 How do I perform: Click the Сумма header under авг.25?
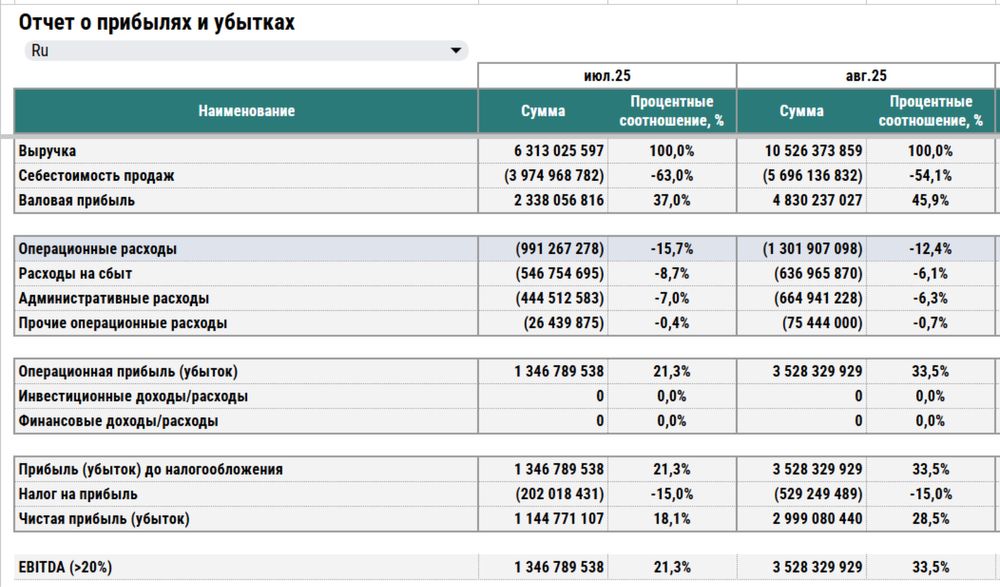(x=801, y=111)
